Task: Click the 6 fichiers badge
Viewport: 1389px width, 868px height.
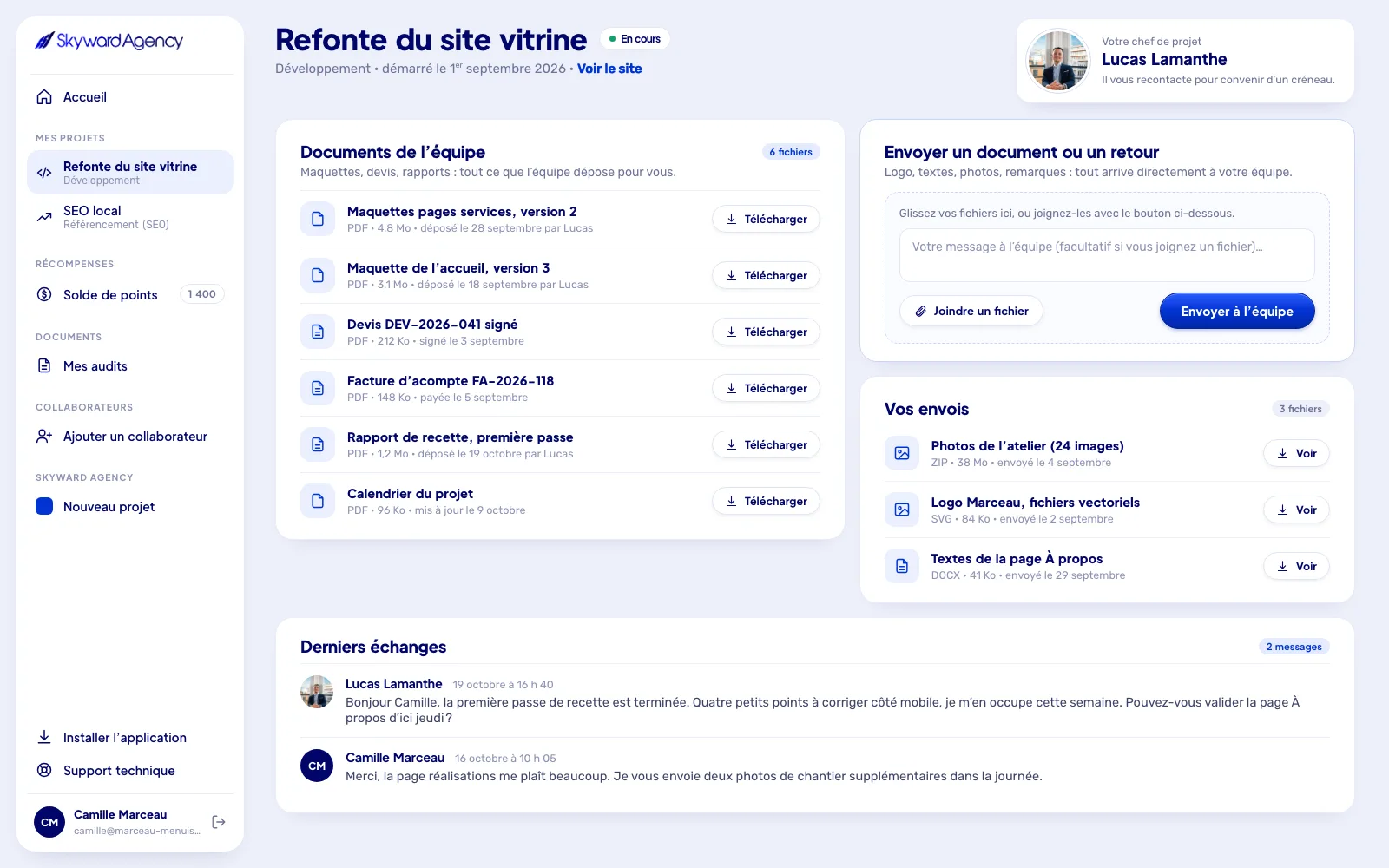Action: [791, 152]
